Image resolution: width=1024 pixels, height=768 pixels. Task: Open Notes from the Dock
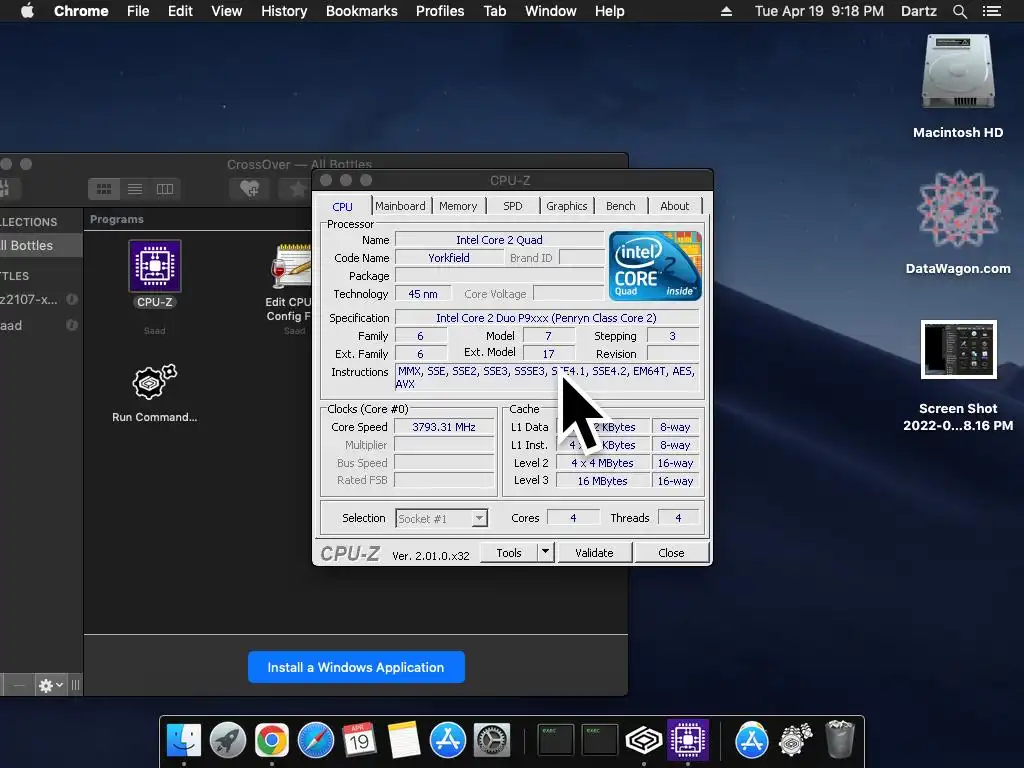pyautogui.click(x=404, y=740)
